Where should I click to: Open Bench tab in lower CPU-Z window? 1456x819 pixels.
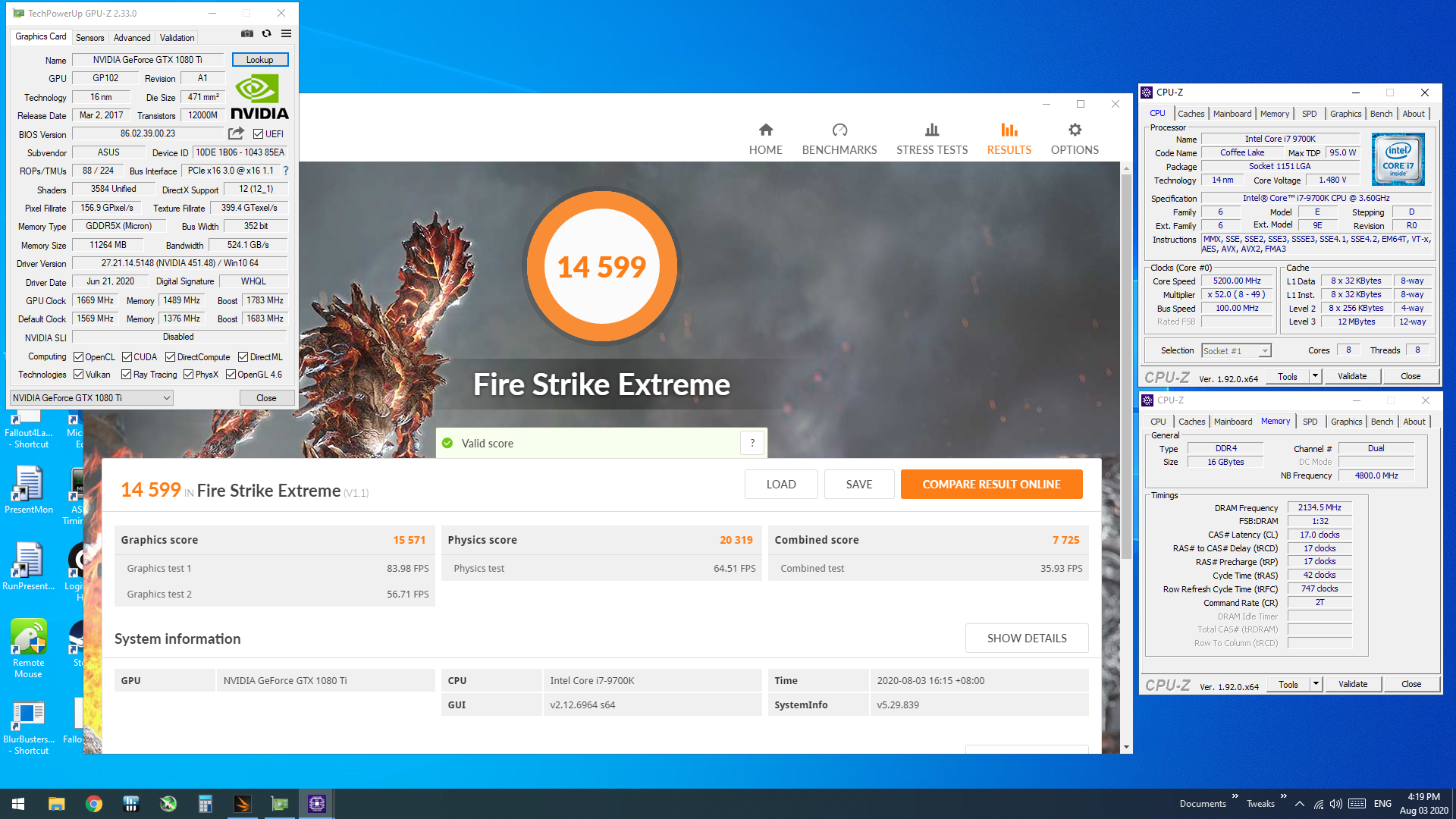pos(1382,422)
